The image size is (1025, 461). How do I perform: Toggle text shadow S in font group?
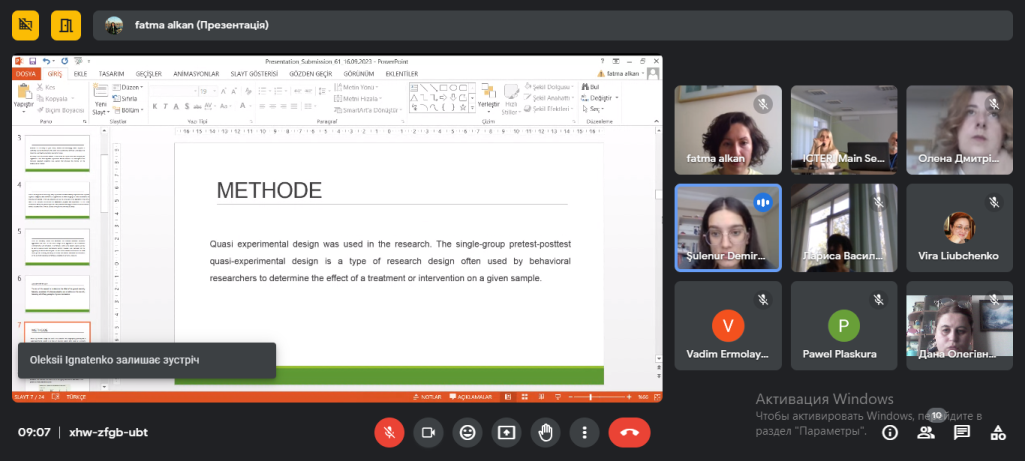pyautogui.click(x=187, y=106)
